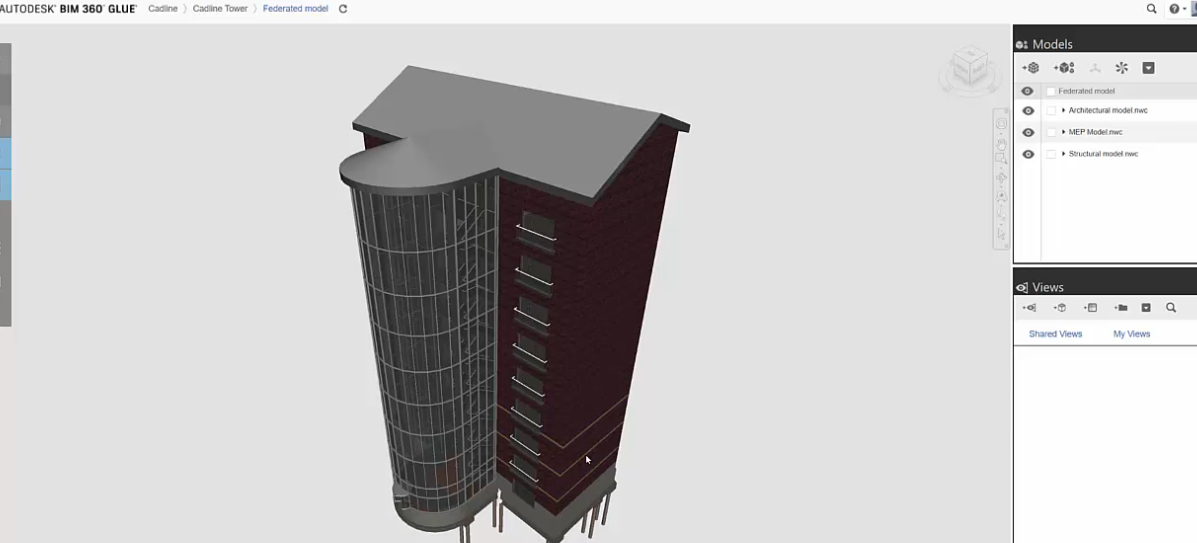Screen dimensions: 1197x543
Task: Go to Cadline Tower in the breadcrumb
Action: click(x=220, y=9)
